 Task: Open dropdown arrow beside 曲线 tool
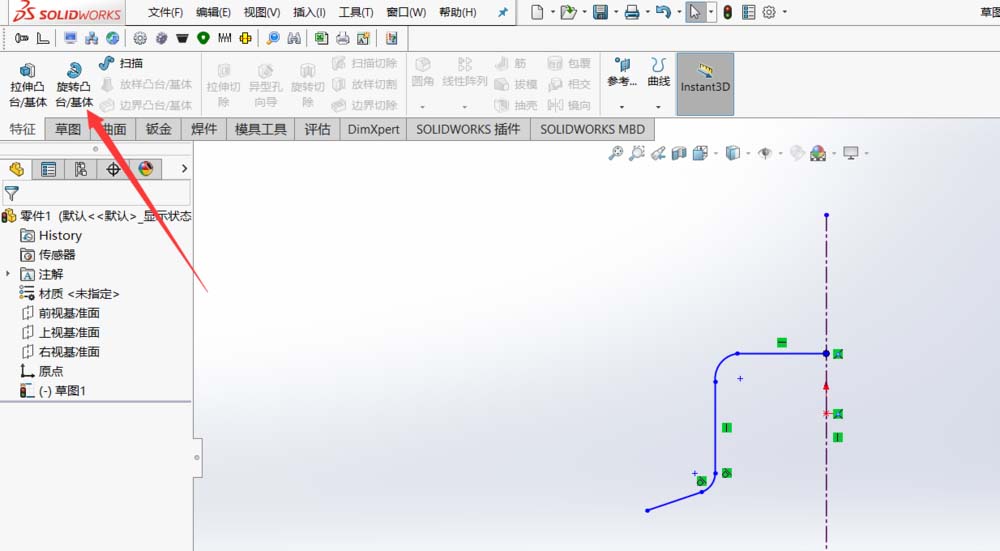658,107
